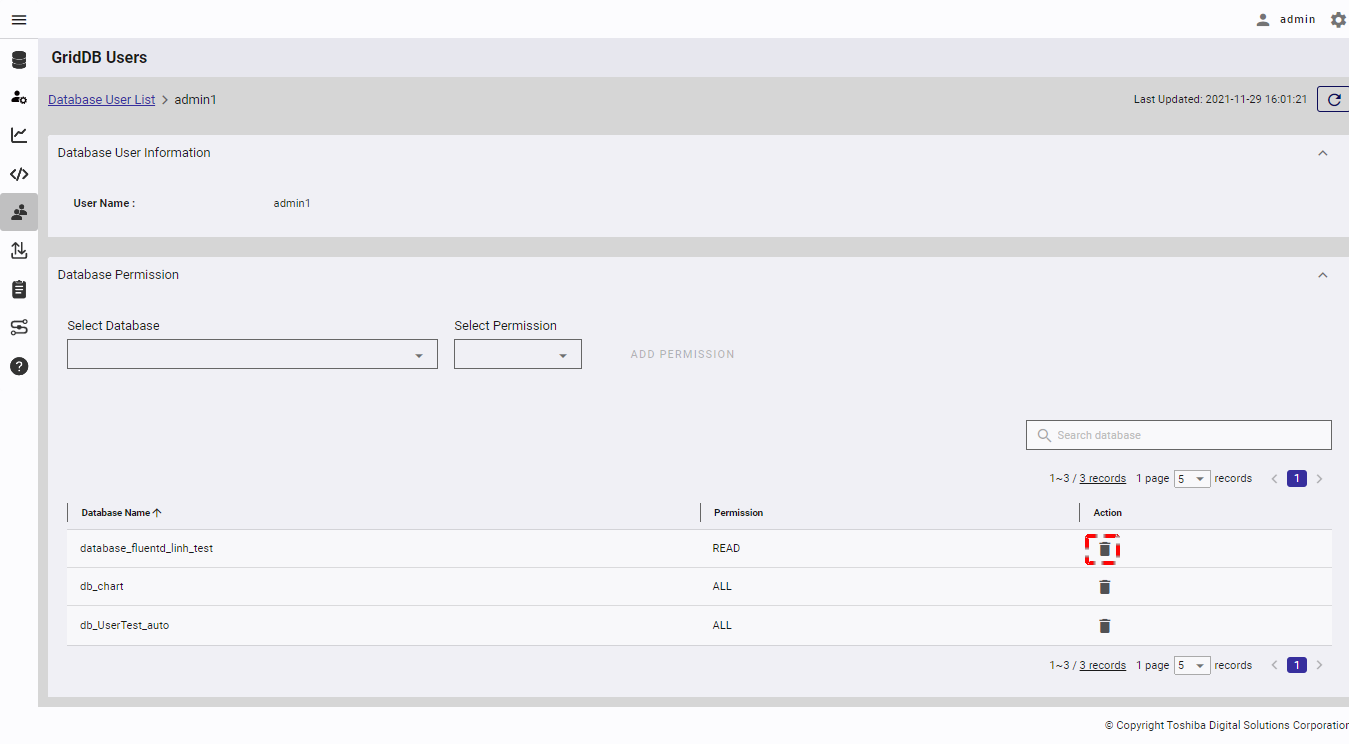Click the Last Updated timestamp

[x=1220, y=100]
